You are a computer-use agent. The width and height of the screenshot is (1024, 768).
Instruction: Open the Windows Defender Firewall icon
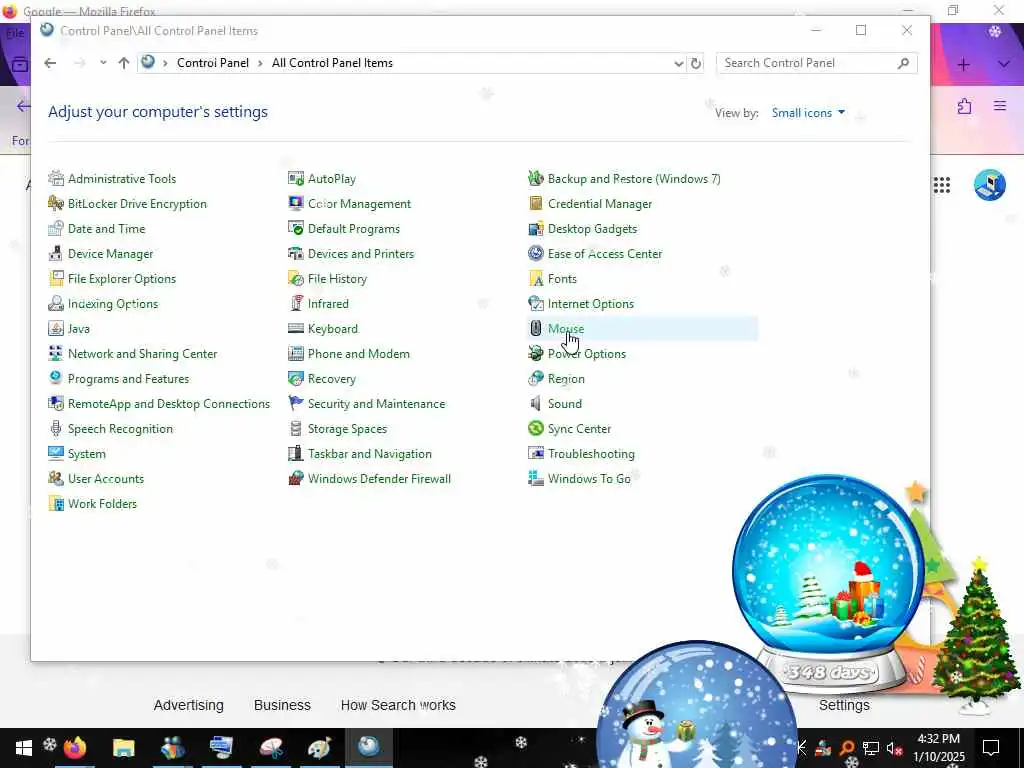(x=296, y=478)
